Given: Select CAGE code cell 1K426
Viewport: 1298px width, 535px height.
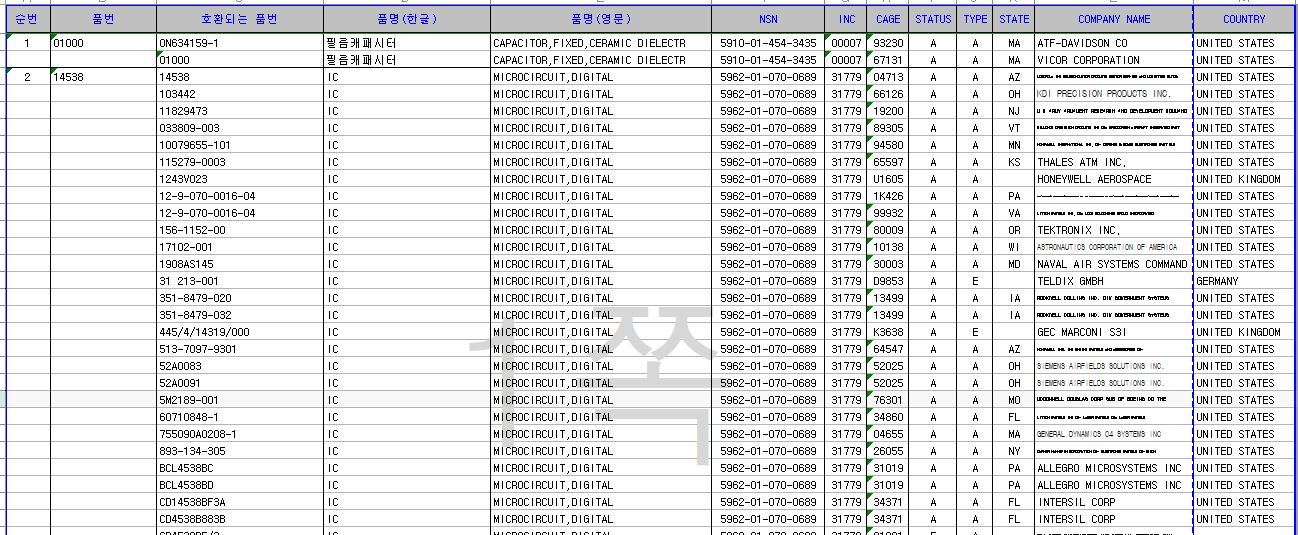Looking at the screenshot, I should click(x=888, y=196).
